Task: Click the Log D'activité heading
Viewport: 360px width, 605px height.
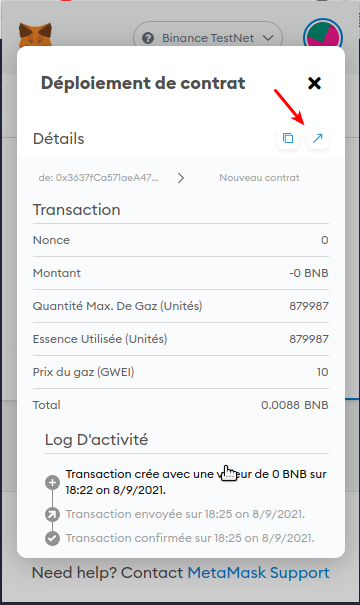Action: 96,439
